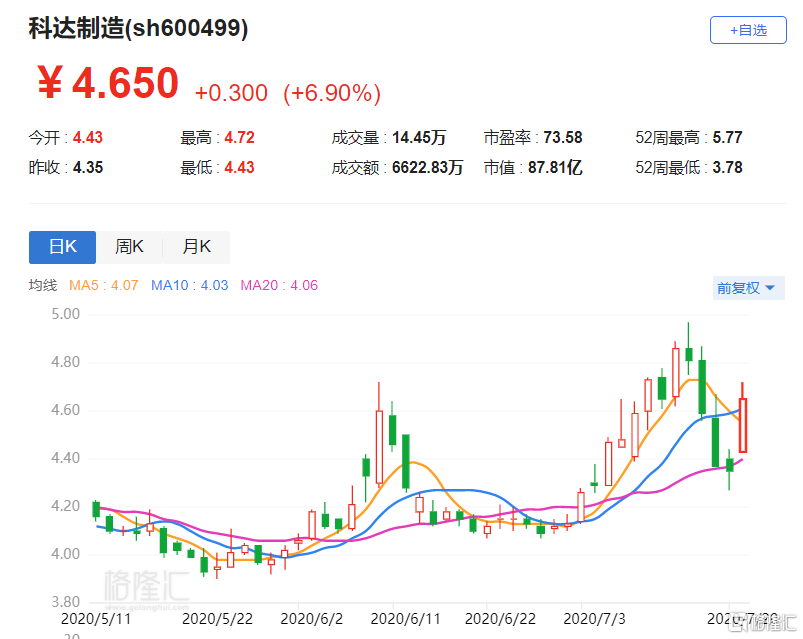
Task: Click the 5.00 price axis label
Action: (66, 314)
